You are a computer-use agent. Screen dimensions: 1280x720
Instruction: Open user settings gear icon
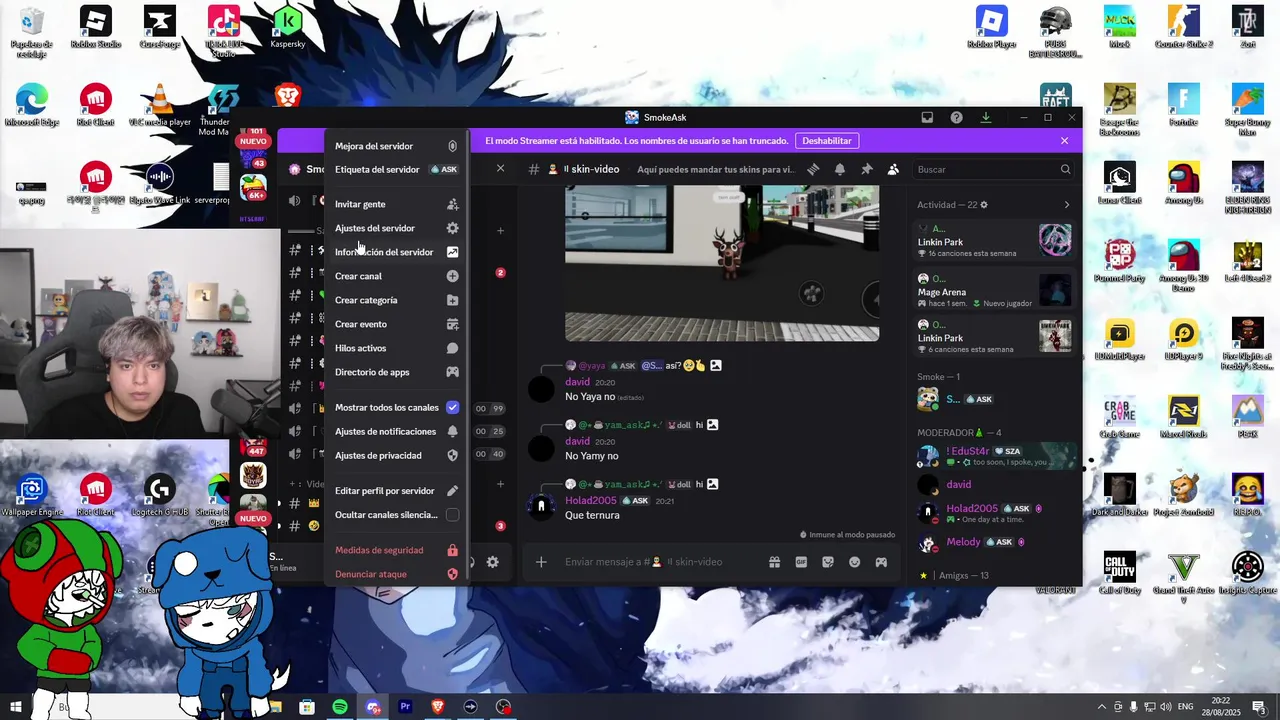click(492, 562)
